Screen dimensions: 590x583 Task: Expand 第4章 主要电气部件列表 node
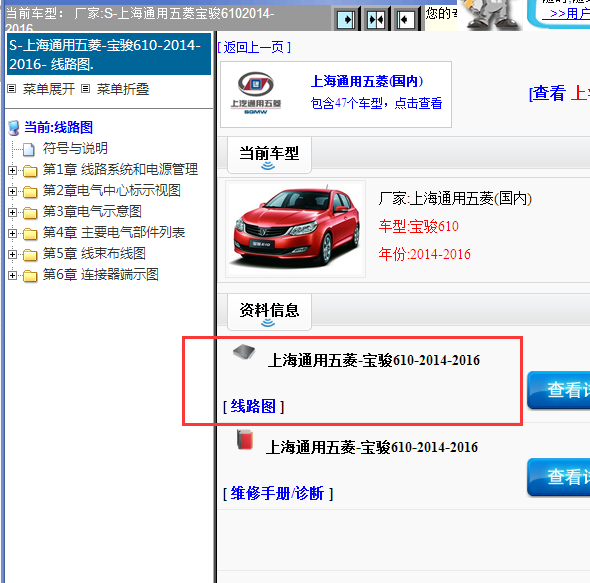pos(12,234)
